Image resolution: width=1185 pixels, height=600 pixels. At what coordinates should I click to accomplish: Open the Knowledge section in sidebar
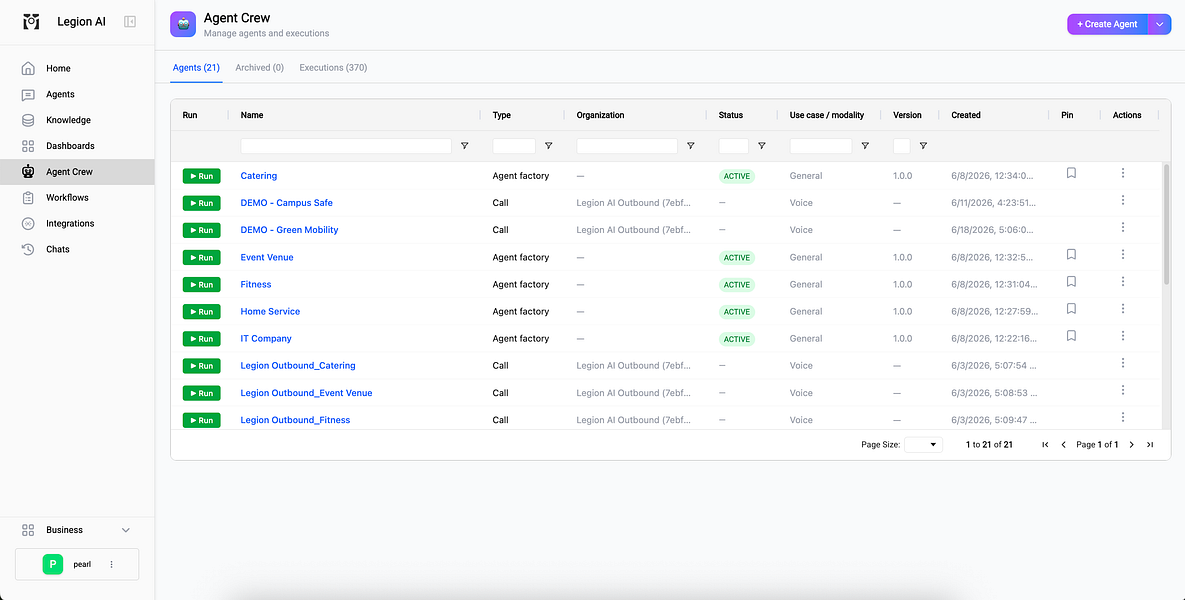click(x=68, y=120)
